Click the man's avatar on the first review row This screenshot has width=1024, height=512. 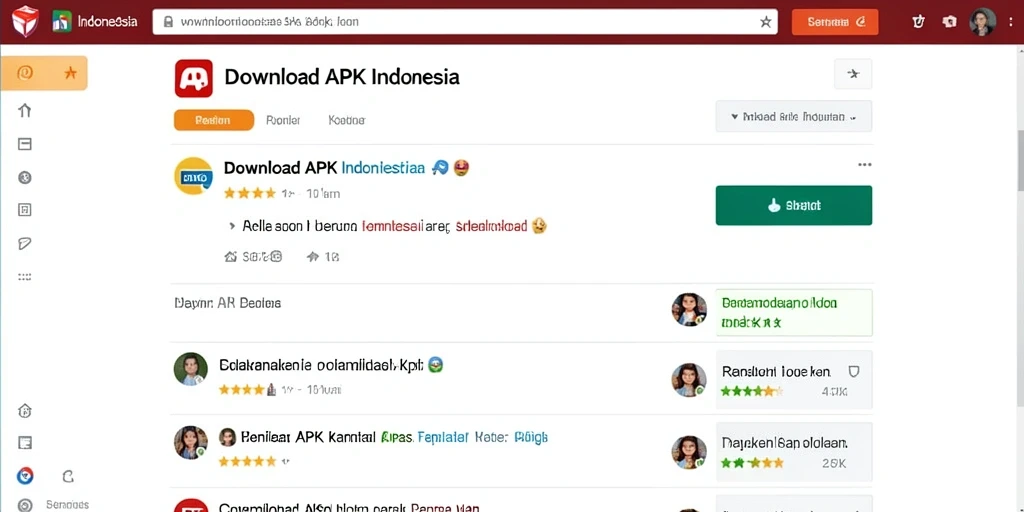pyautogui.click(x=191, y=369)
